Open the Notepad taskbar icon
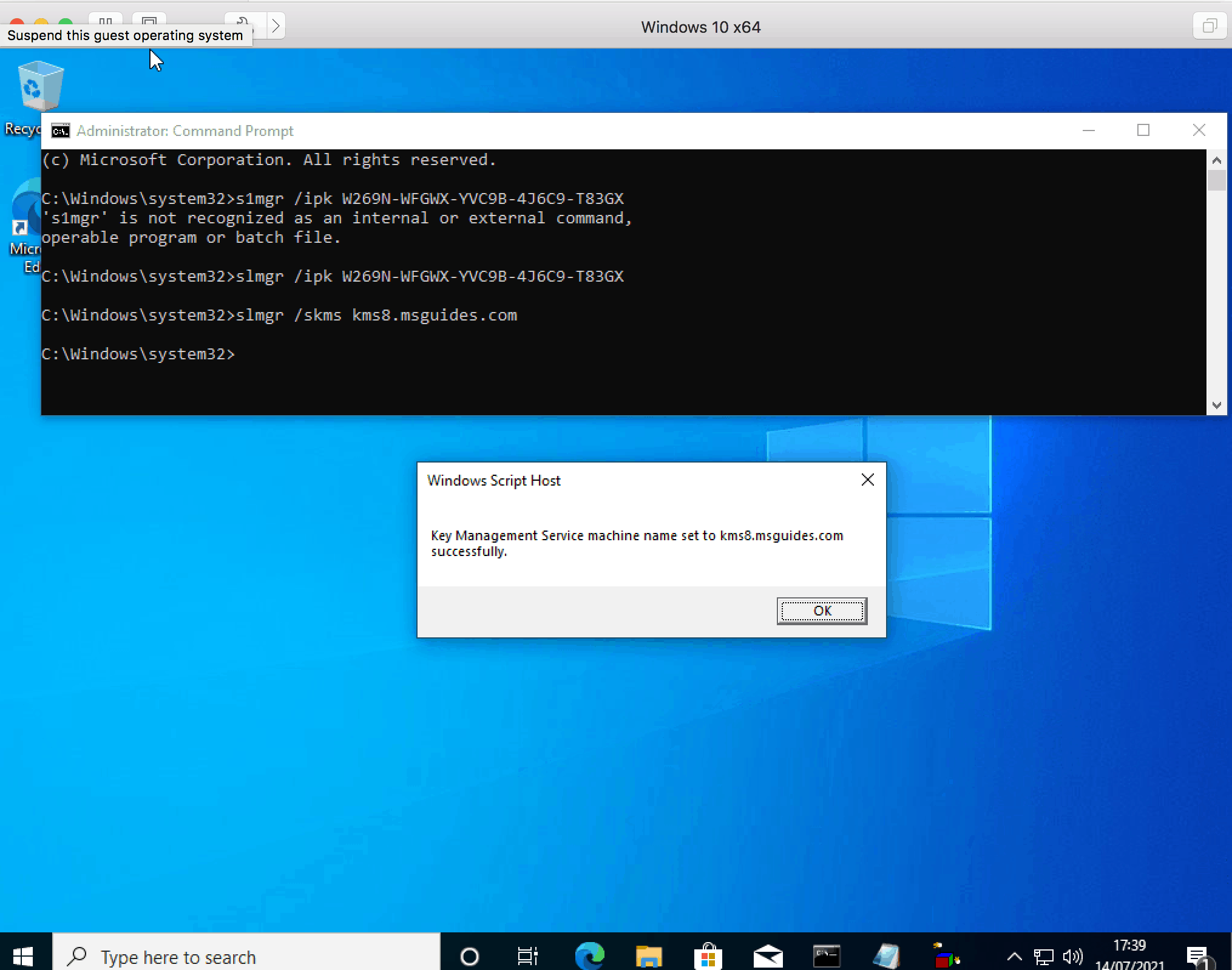1232x970 pixels. [887, 956]
